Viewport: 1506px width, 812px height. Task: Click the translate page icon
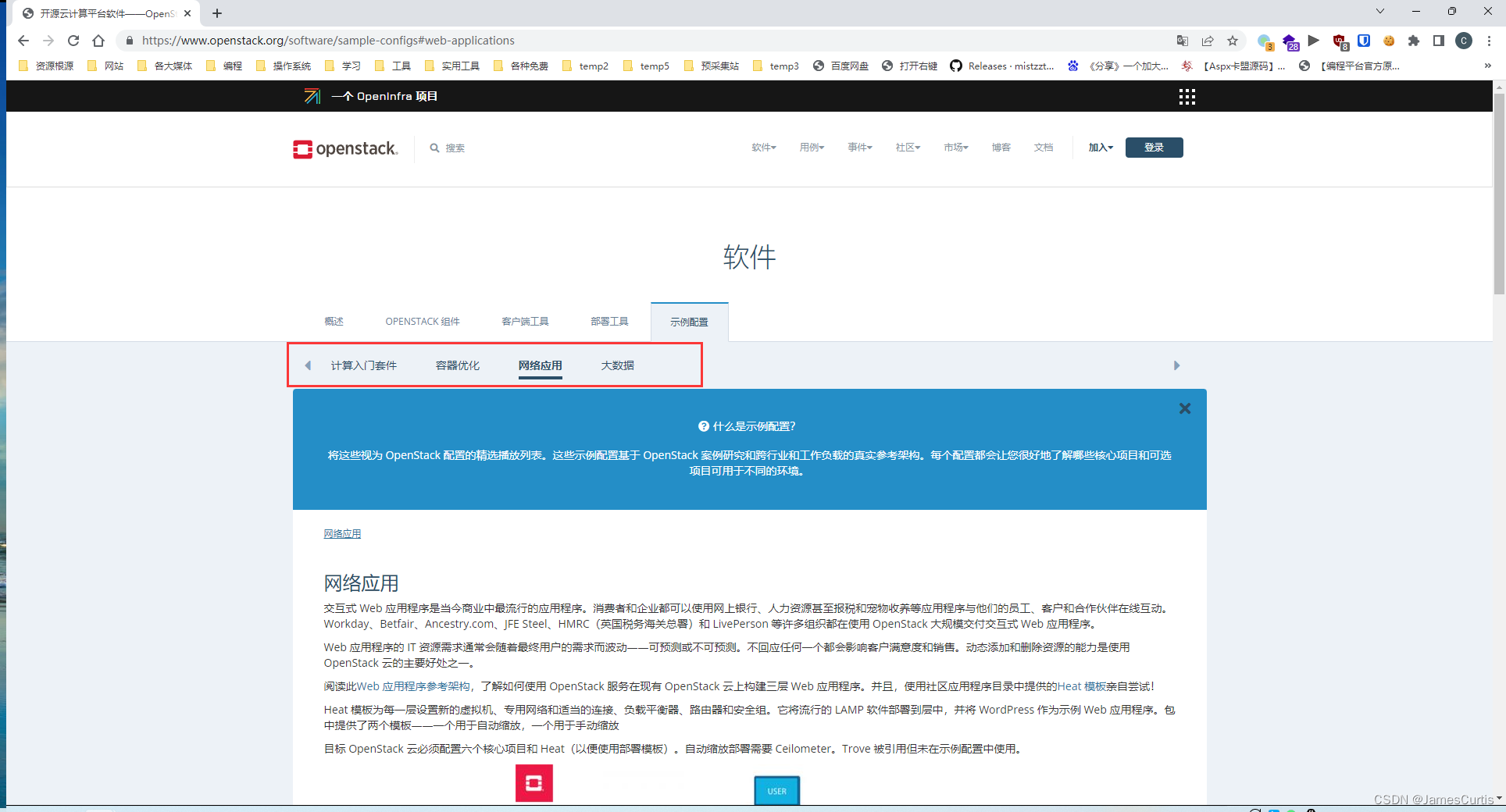coord(1183,41)
